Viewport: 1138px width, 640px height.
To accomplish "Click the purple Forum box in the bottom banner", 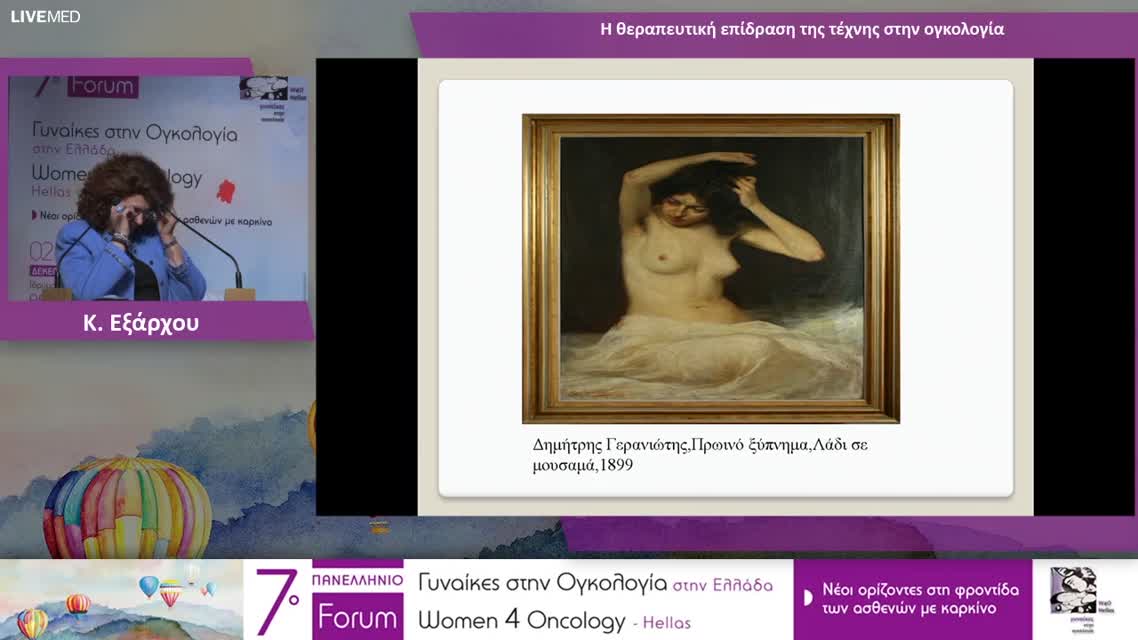I will coord(357,616).
